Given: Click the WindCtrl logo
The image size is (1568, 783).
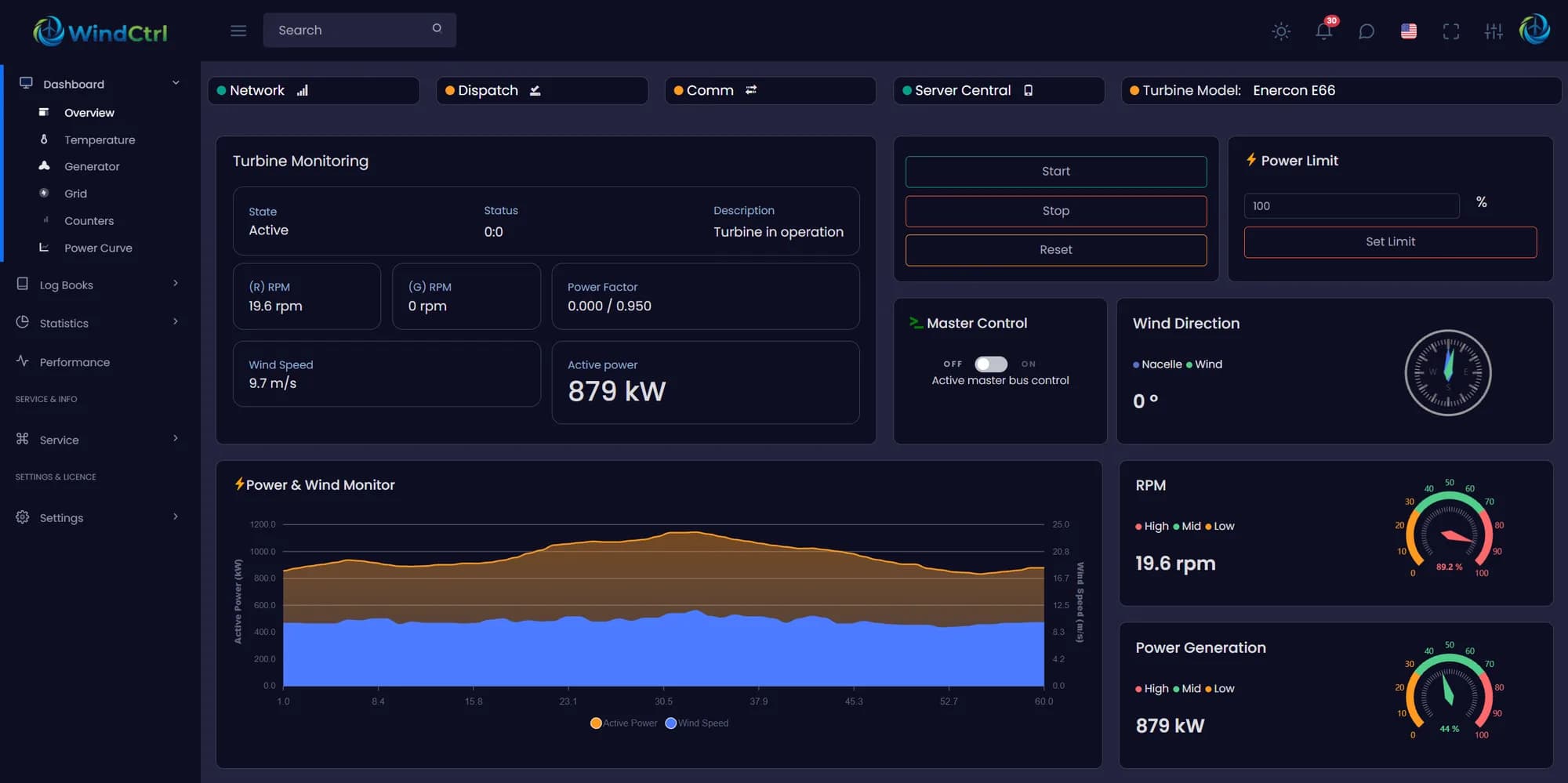Looking at the screenshot, I should coord(100,31).
